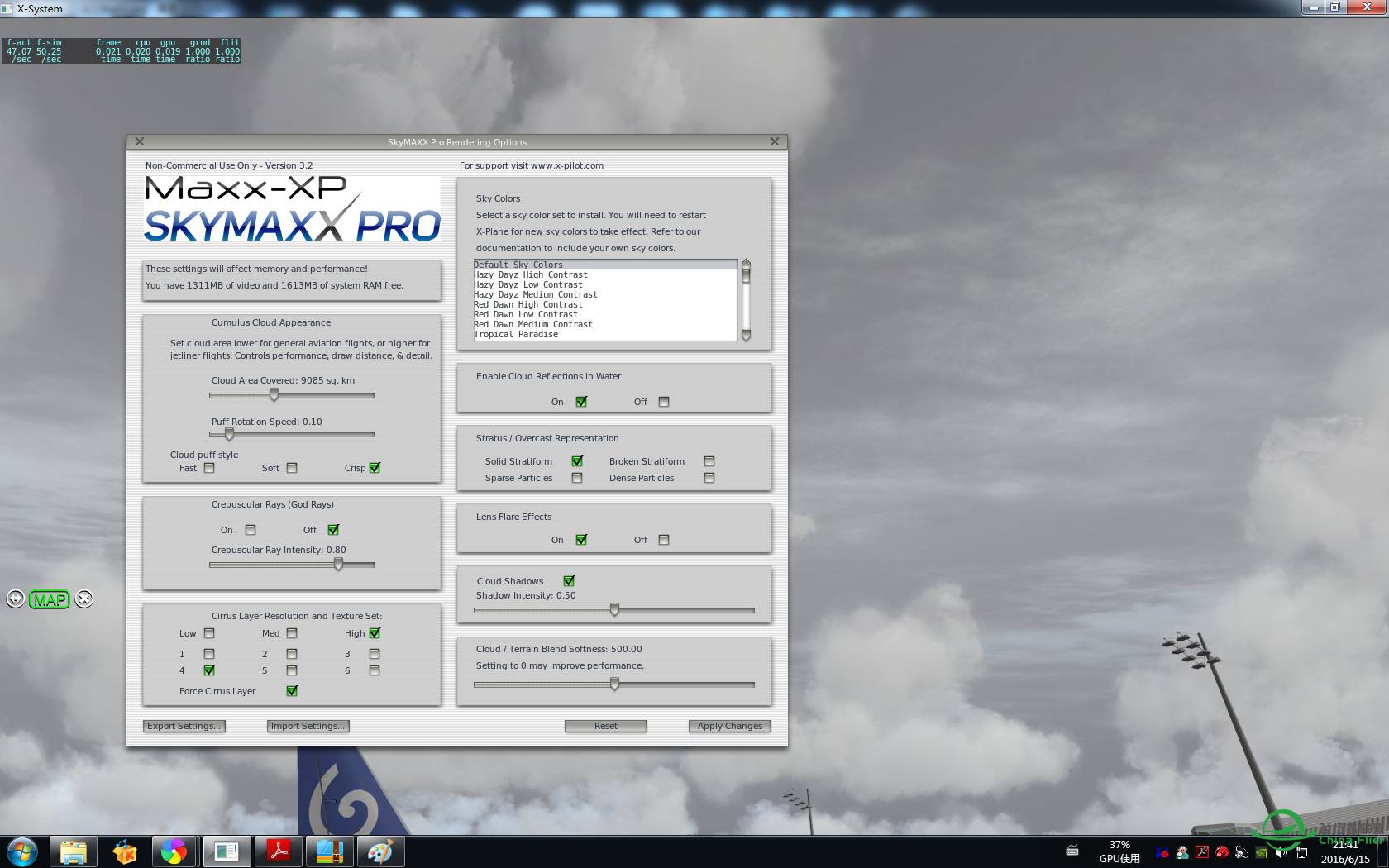
Task: Select cirrus texture set 1
Action: 209,654
